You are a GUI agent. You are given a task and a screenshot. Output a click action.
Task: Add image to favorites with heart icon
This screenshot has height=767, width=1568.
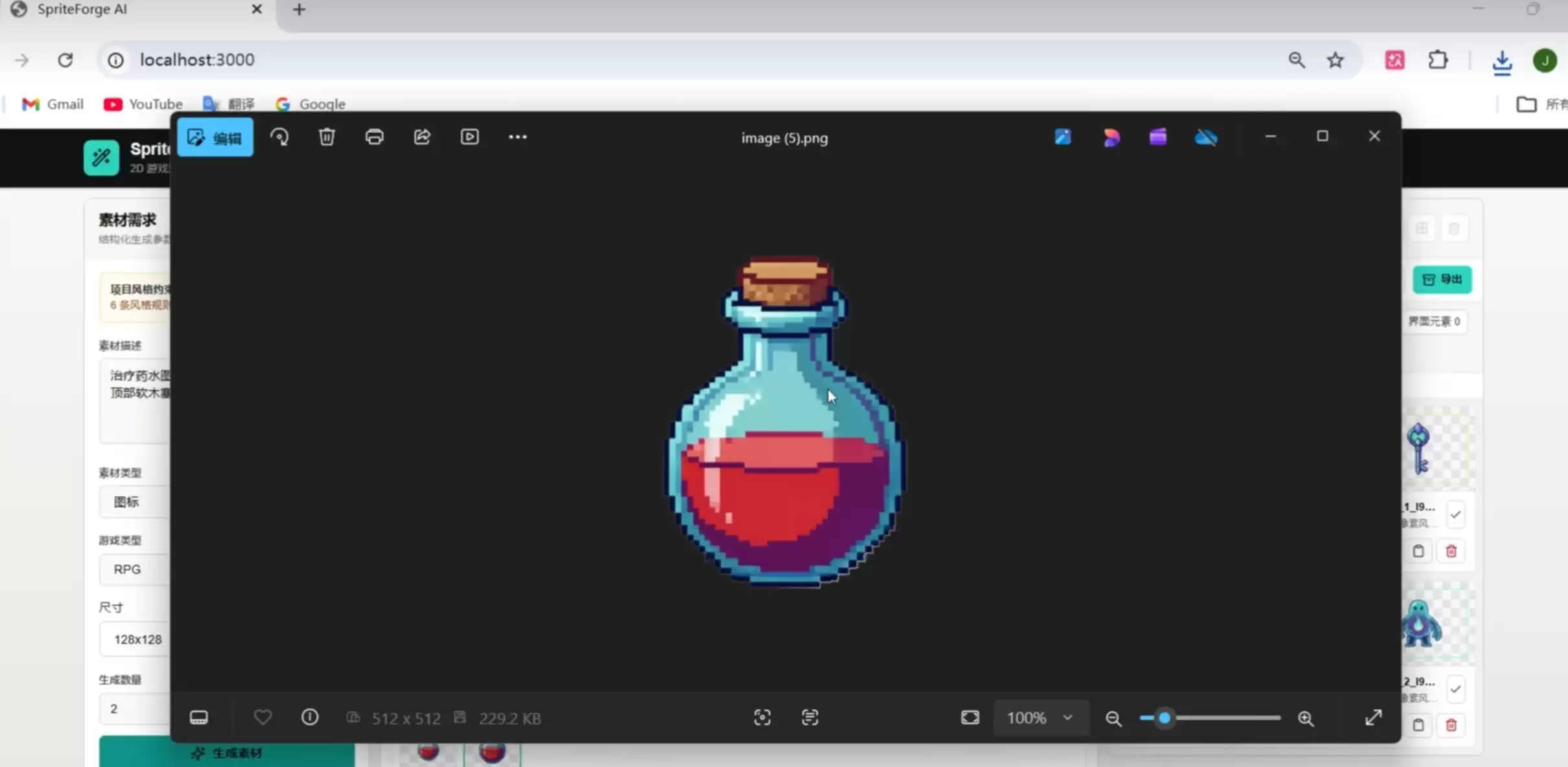[263, 717]
